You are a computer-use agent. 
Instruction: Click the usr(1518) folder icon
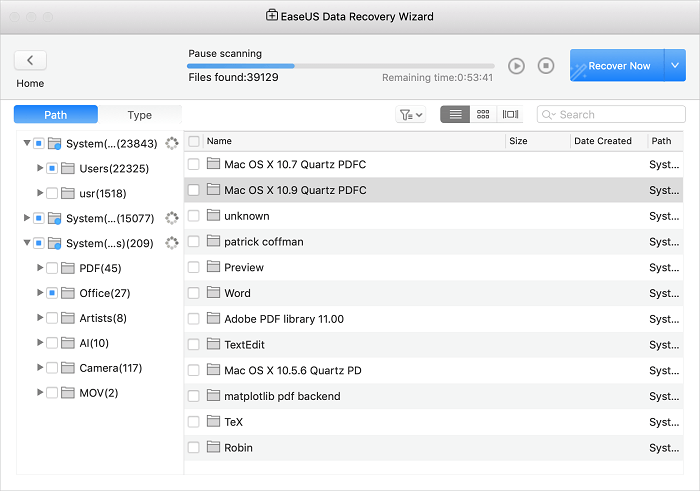(68, 193)
